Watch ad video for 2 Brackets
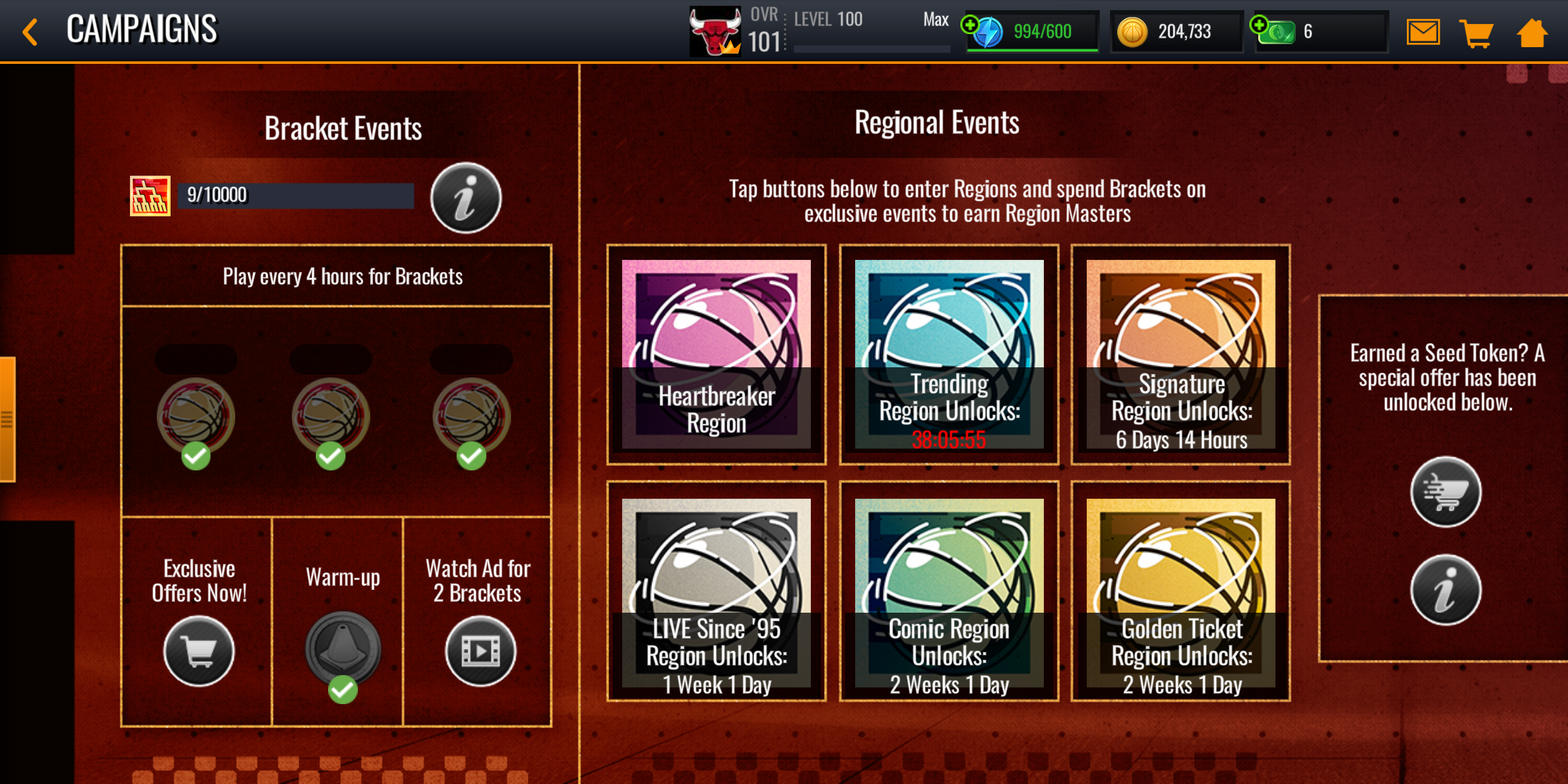This screenshot has width=1568, height=784. tap(481, 651)
